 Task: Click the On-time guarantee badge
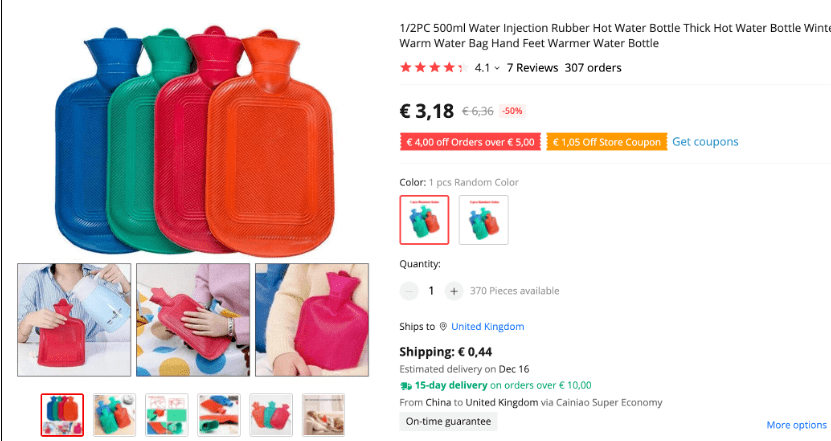pos(448,421)
